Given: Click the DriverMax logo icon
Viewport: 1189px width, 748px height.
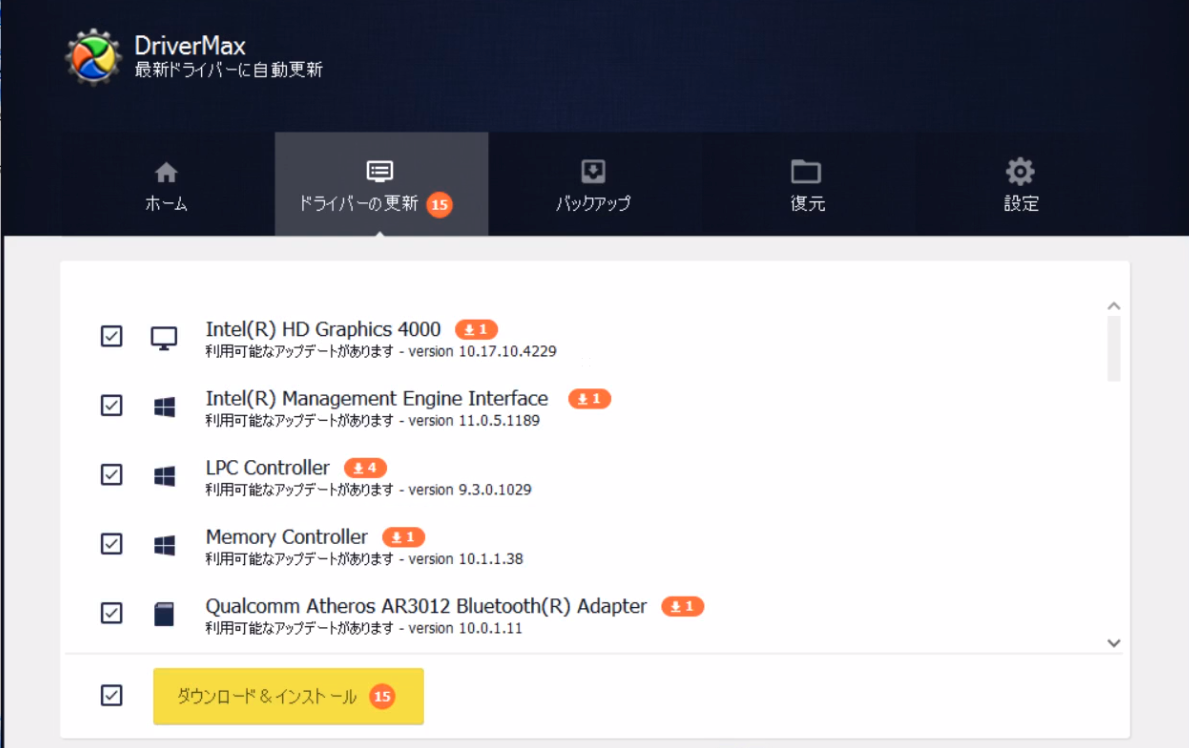Looking at the screenshot, I should (93, 57).
